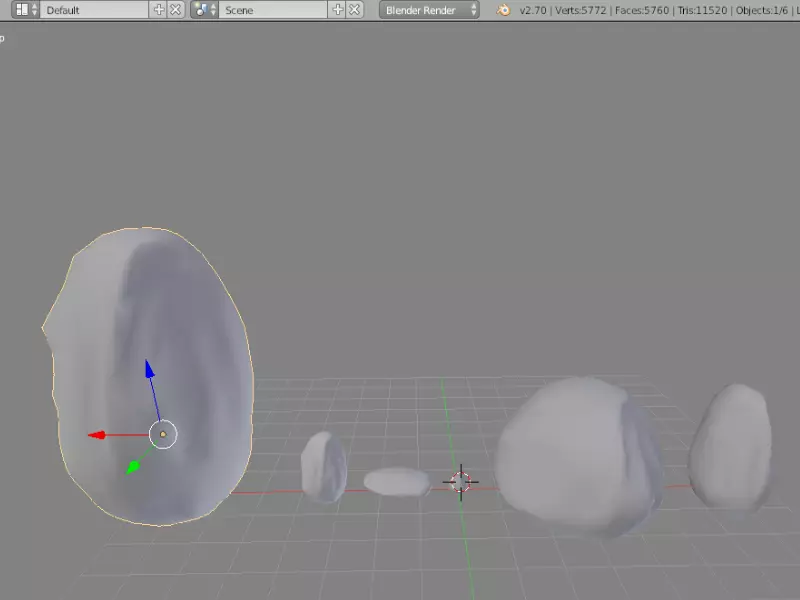Viewport: 800px width, 600px height.
Task: Click the Tris:11520 statistic
Action: tap(702, 10)
